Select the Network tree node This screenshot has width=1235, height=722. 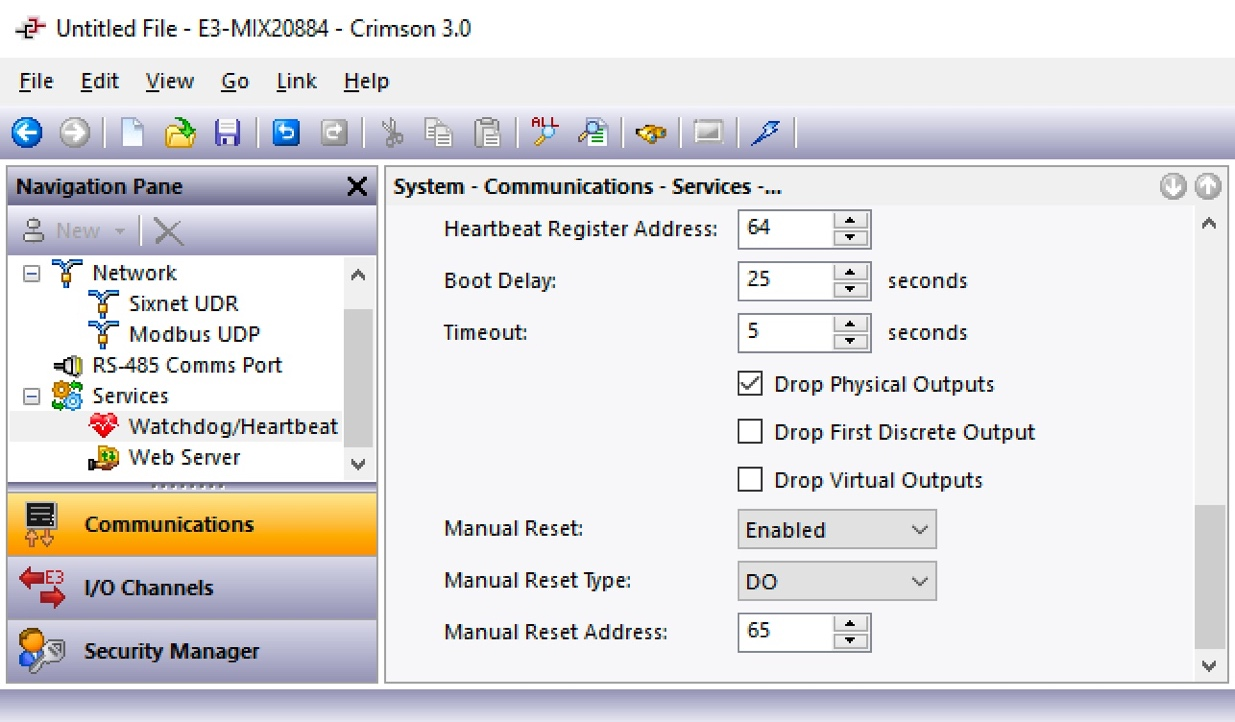[134, 273]
